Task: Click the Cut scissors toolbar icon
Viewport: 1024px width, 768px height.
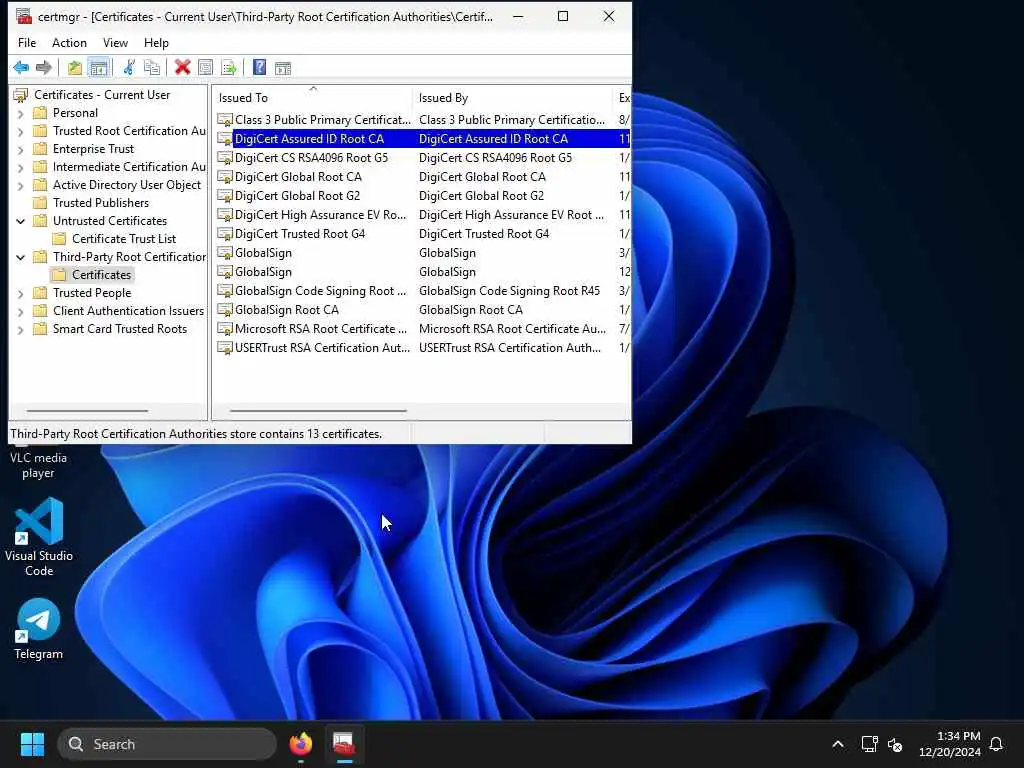Action: 129,67
